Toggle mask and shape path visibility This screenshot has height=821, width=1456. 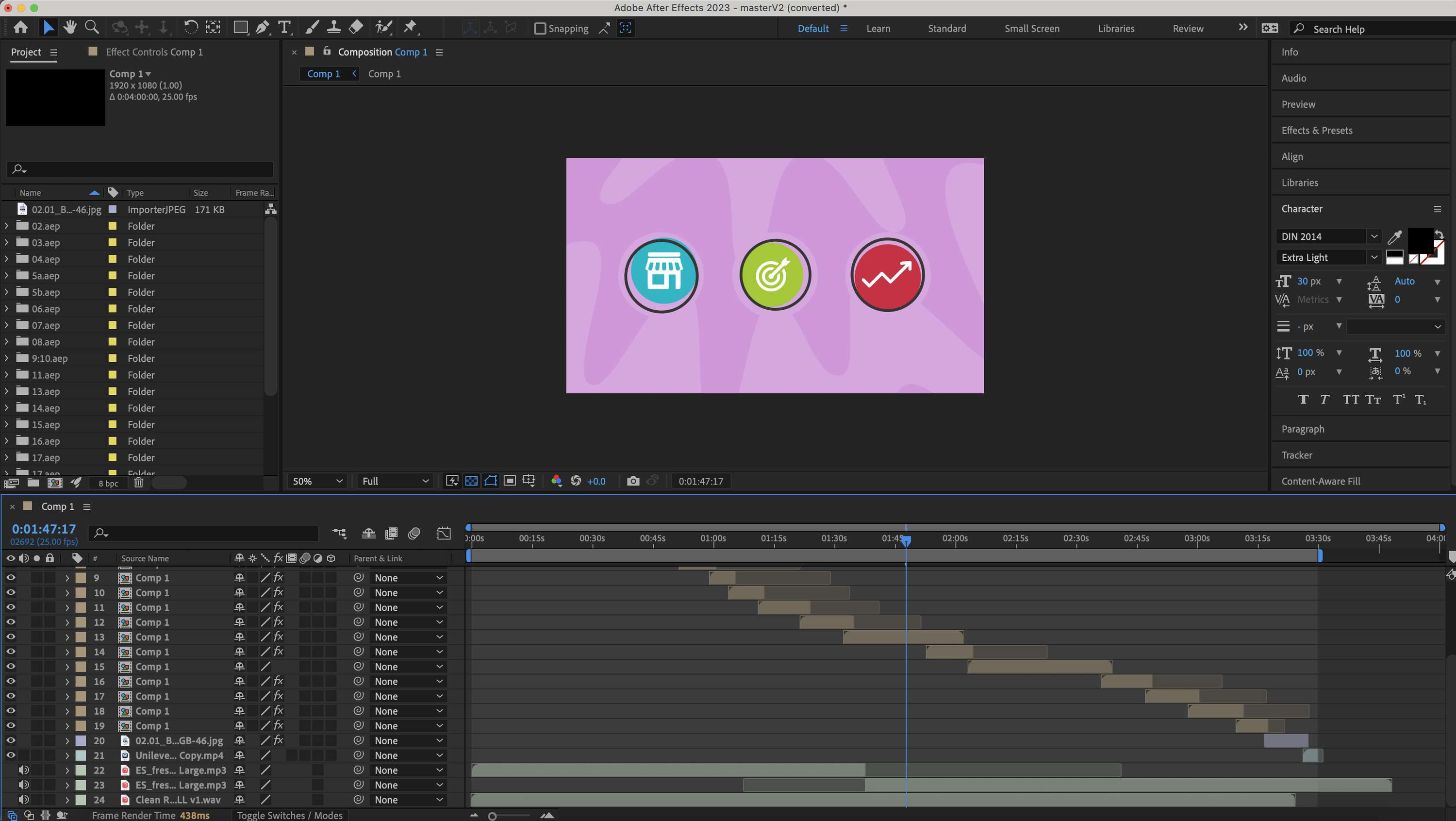[x=491, y=481]
